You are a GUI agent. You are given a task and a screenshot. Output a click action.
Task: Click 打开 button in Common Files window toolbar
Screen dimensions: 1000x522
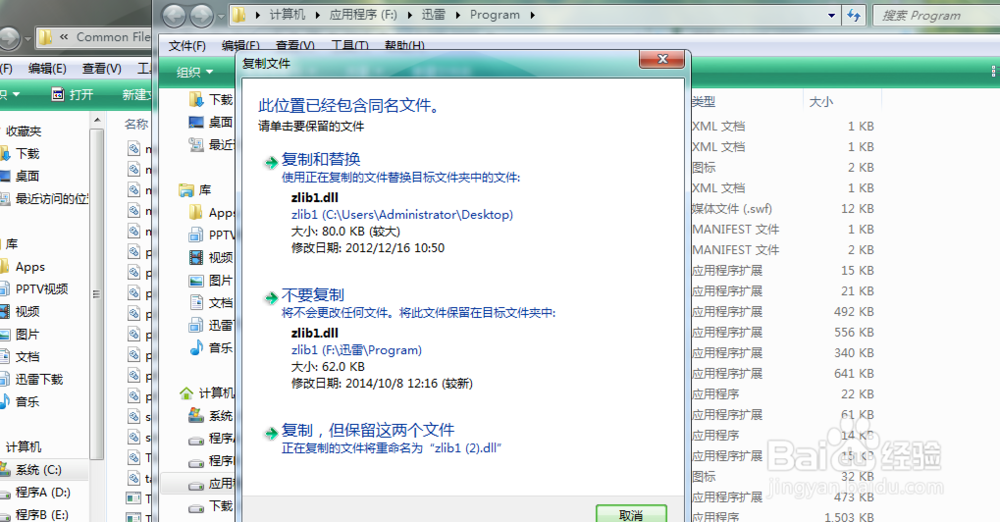coord(72,94)
